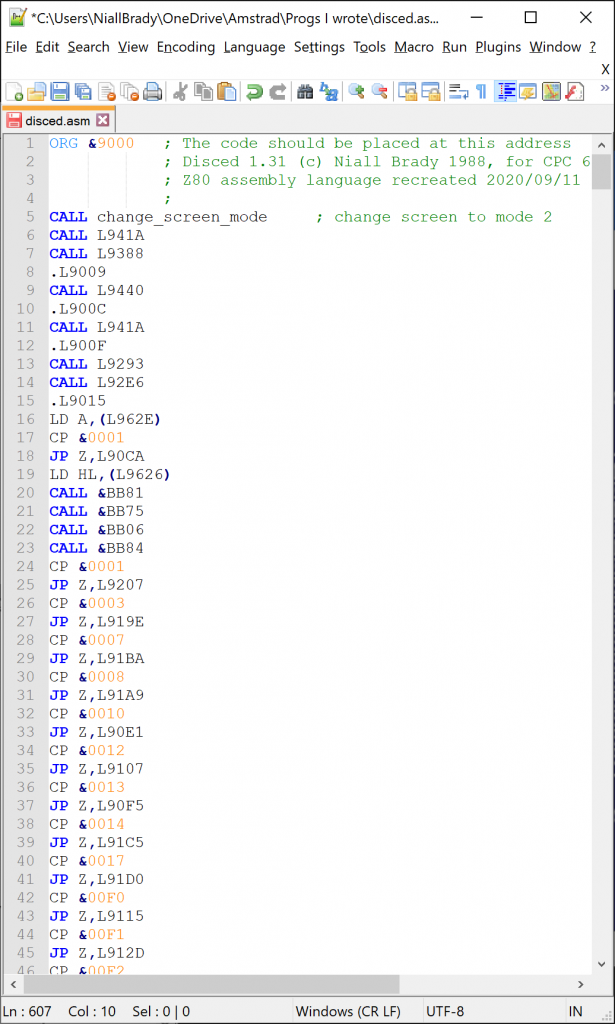Click line 1 'ORG &9000' code

click(91, 143)
